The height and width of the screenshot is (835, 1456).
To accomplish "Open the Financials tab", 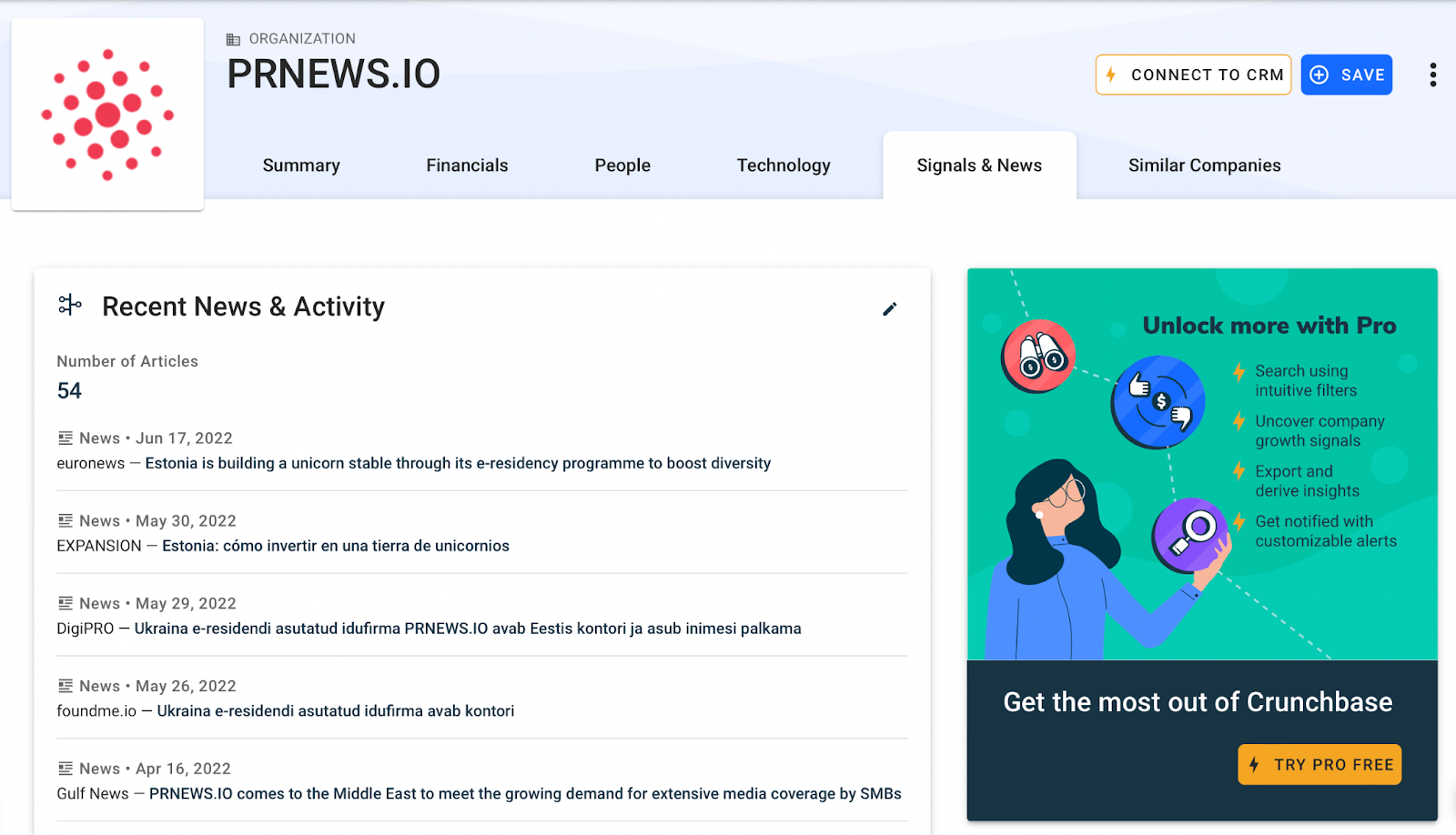I will coord(467,166).
